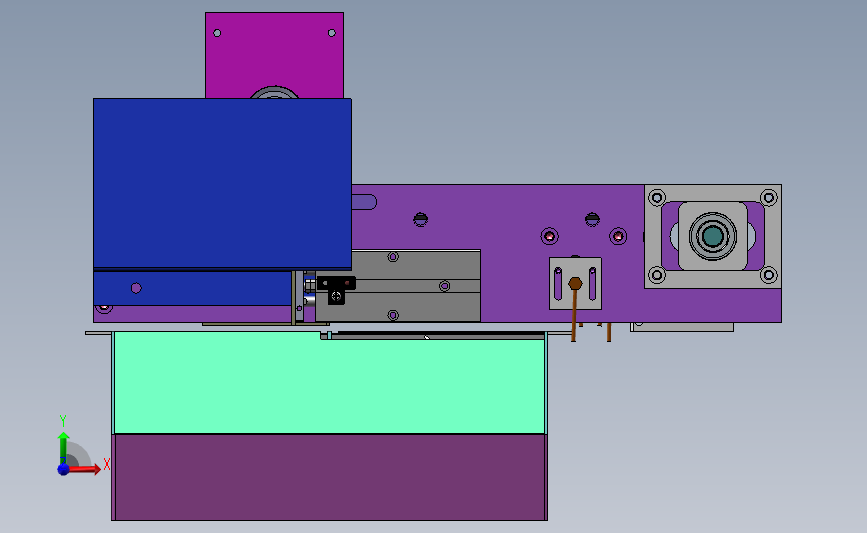The height and width of the screenshot is (533, 867).
Task: Select the rounded slot beside the blue cover
Action: click(x=364, y=202)
